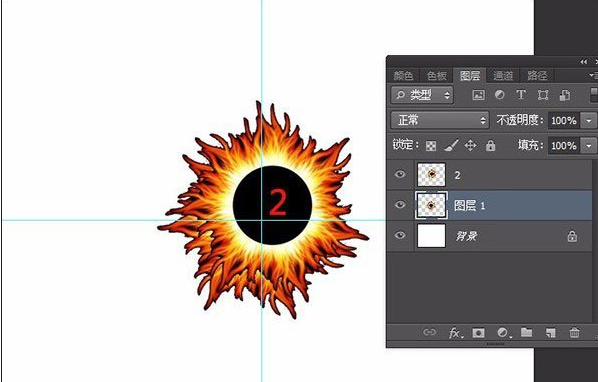Lock image pixels brush icon
Screen dimensions: 598x382
coord(451,145)
